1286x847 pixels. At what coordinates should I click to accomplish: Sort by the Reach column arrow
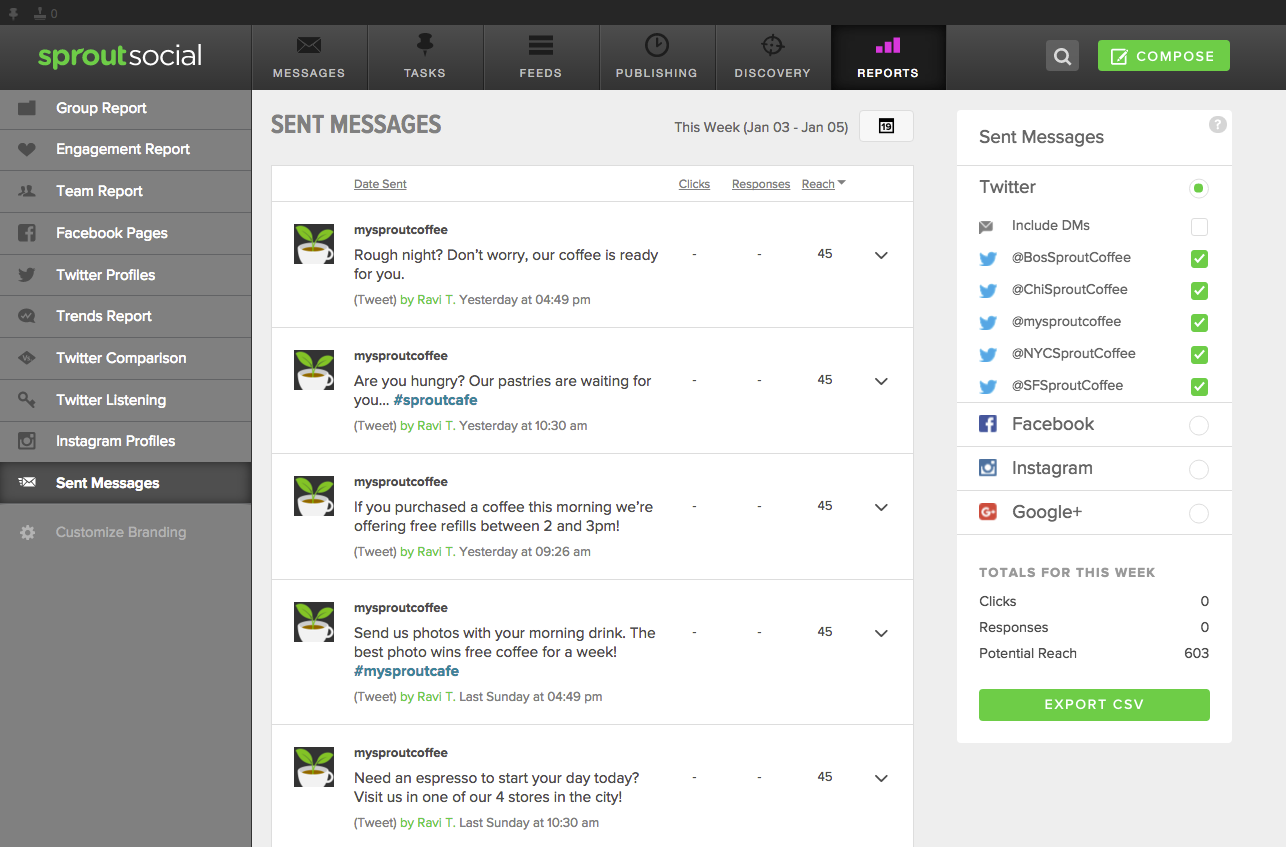pos(842,183)
